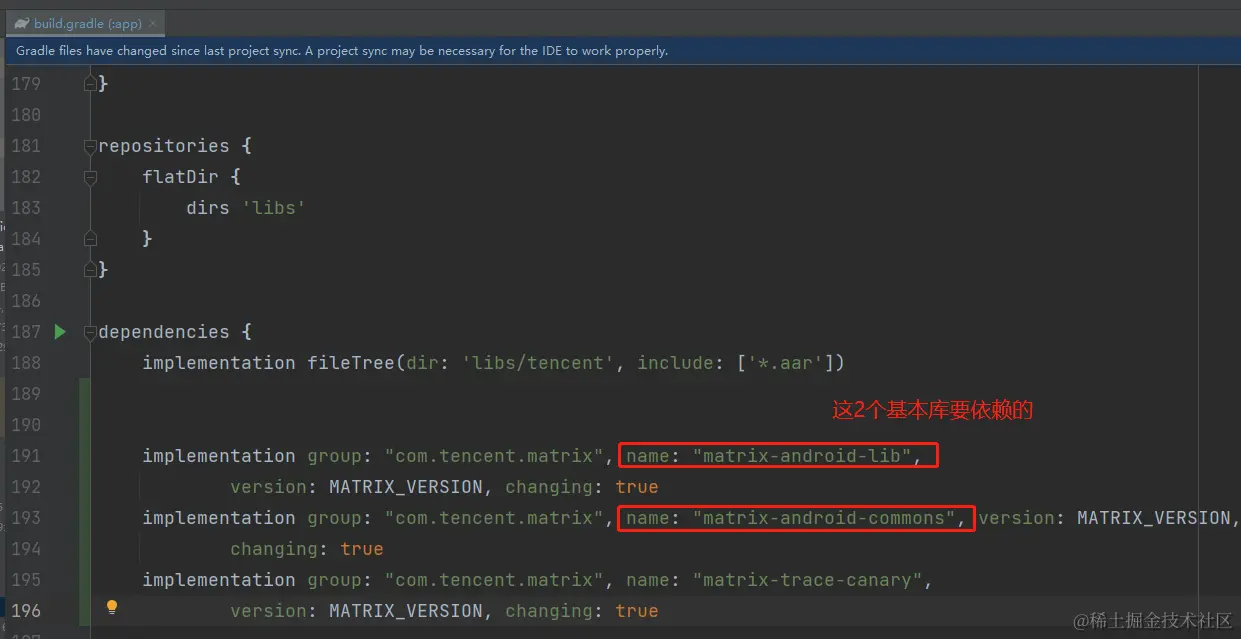Click "matrix-android-lib" string

click(x=803, y=456)
